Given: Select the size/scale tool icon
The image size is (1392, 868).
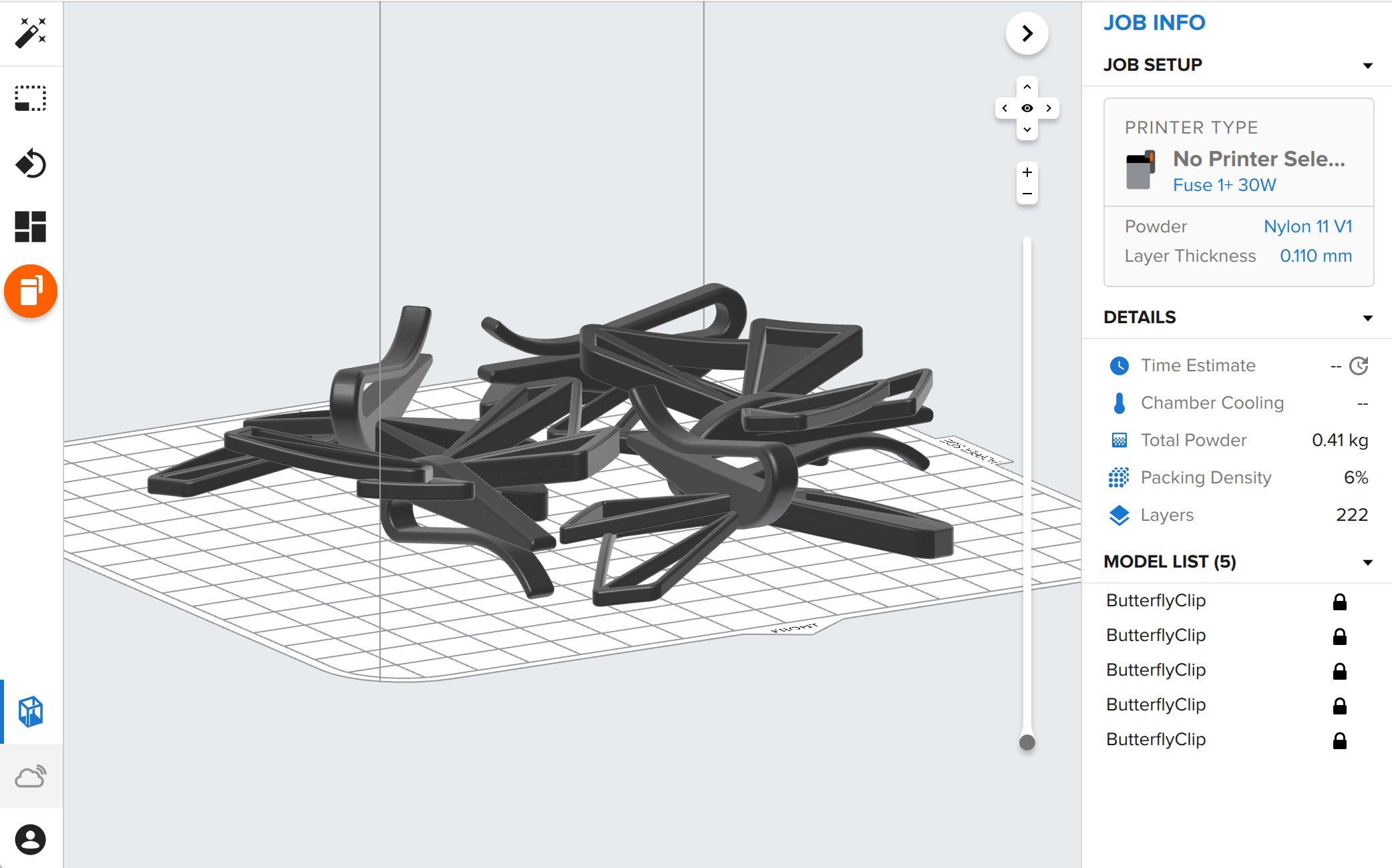Looking at the screenshot, I should coord(31,98).
